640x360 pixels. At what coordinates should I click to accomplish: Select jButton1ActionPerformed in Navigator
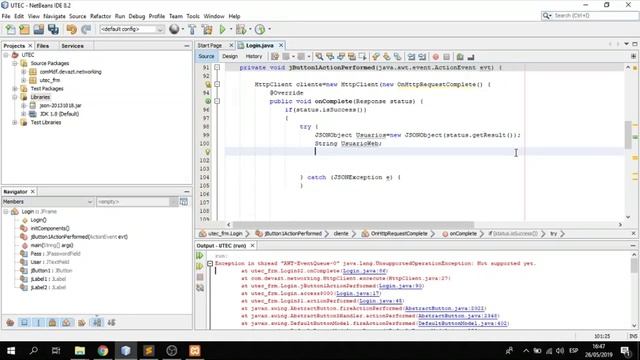(x=79, y=237)
